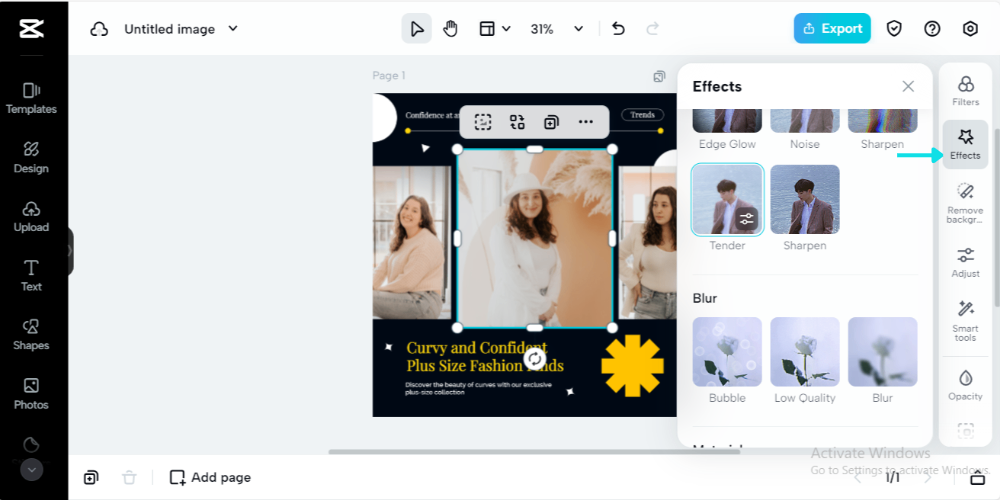Viewport: 1000px width, 500px height.
Task: Click the cloud save status icon
Action: point(99,29)
